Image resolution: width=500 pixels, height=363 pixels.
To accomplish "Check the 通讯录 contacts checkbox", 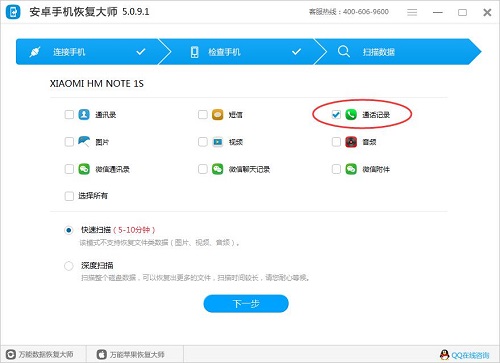I will click(69, 115).
